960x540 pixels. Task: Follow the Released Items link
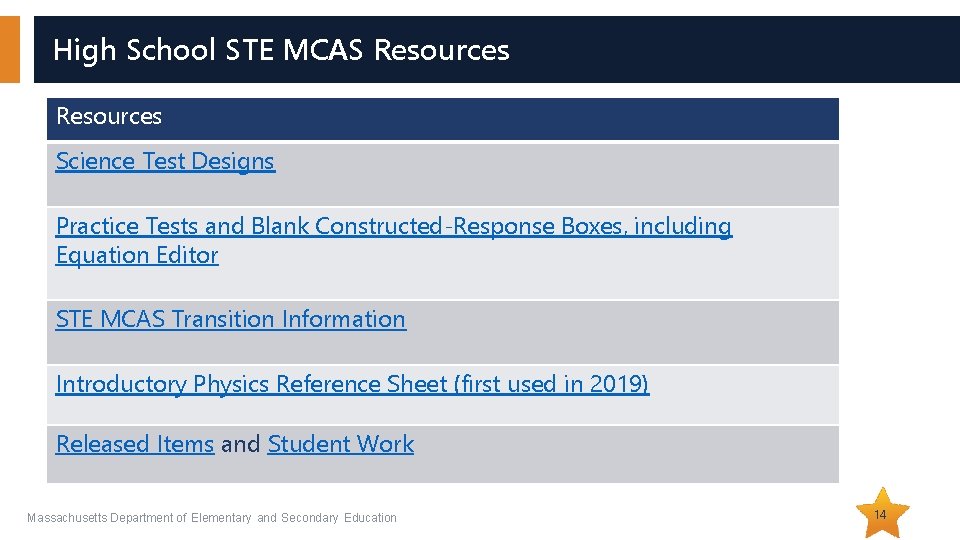pyautogui.click(x=135, y=444)
